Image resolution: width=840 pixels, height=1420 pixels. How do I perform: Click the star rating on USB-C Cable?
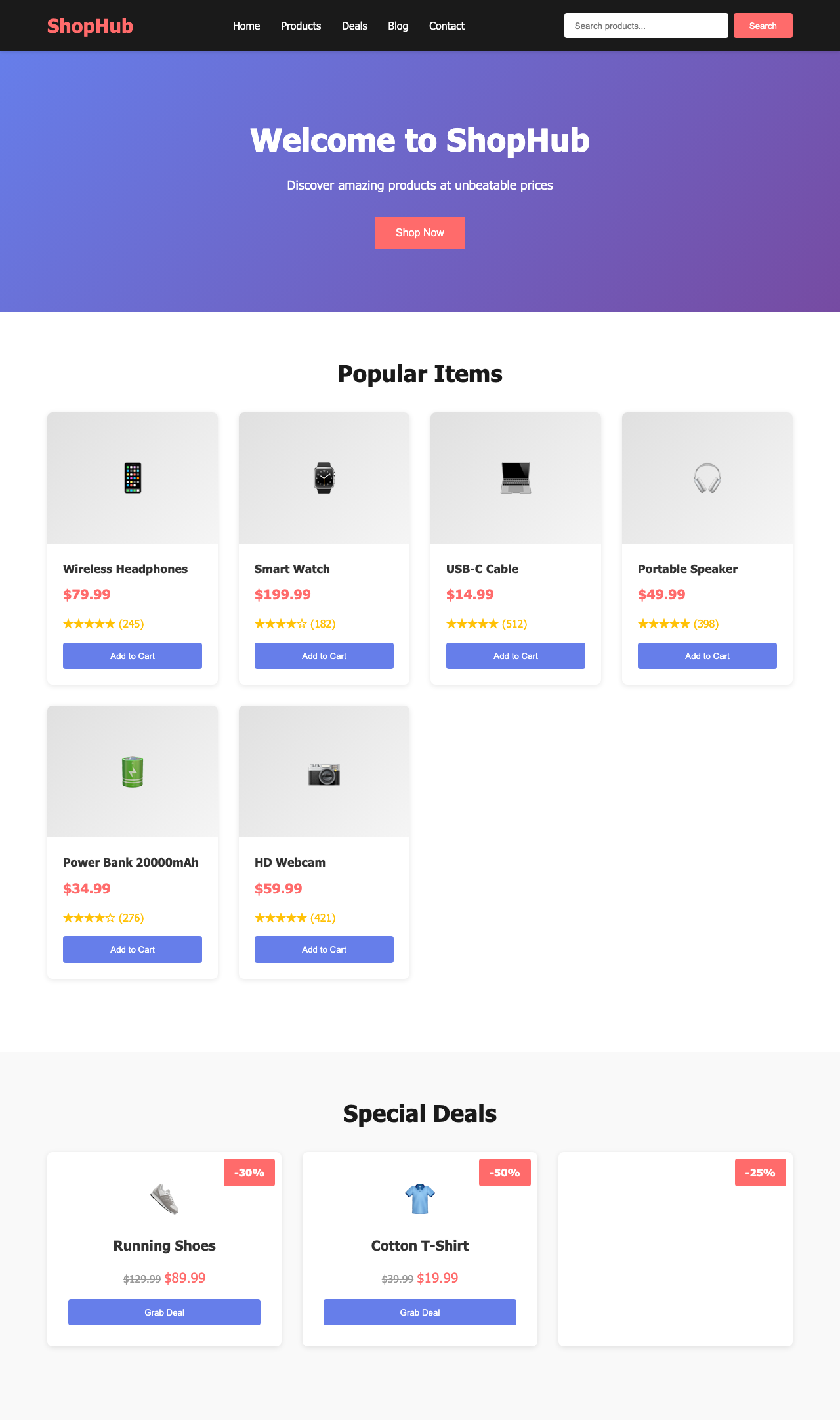pos(486,624)
